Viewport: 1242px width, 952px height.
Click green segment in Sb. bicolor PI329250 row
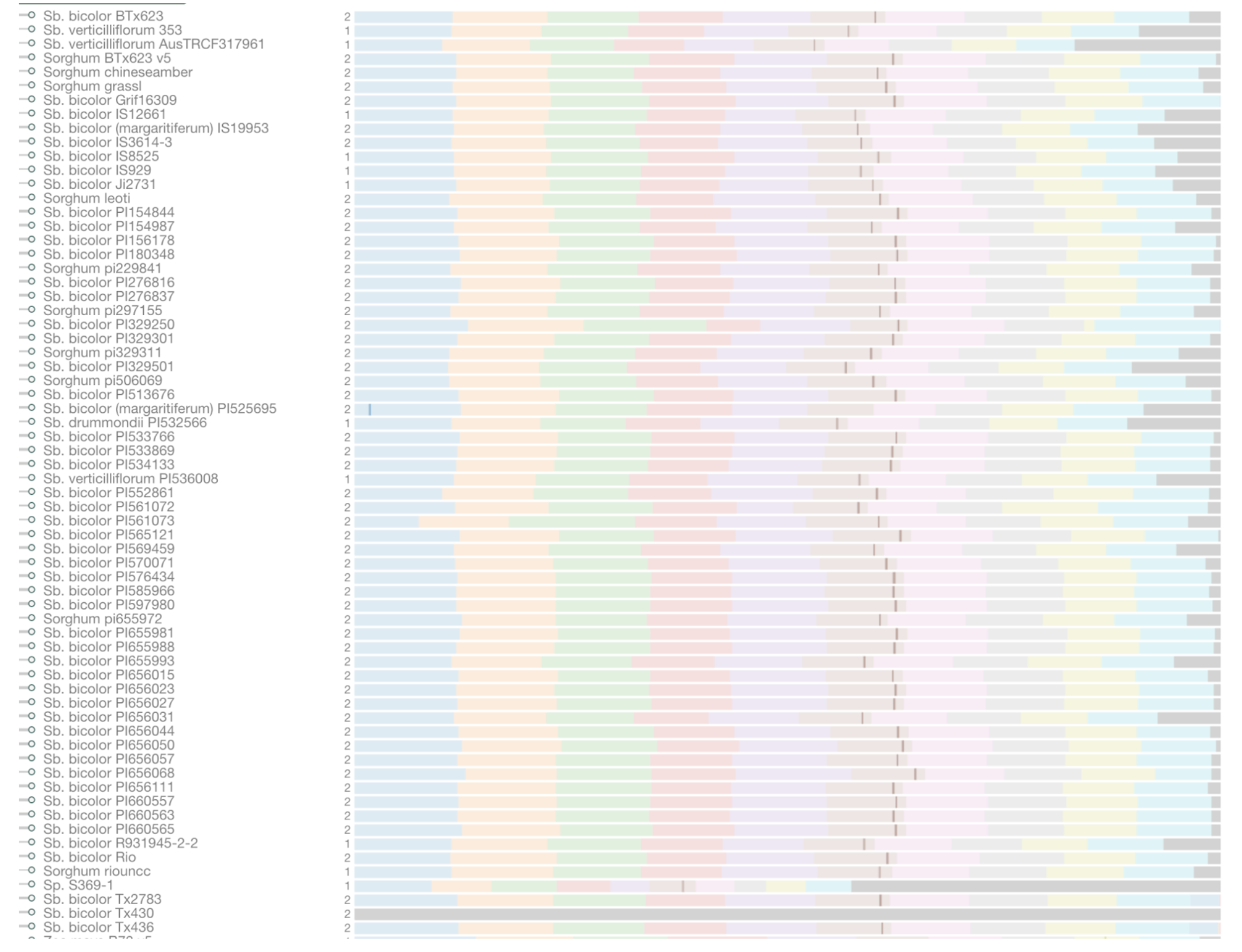[644, 325]
